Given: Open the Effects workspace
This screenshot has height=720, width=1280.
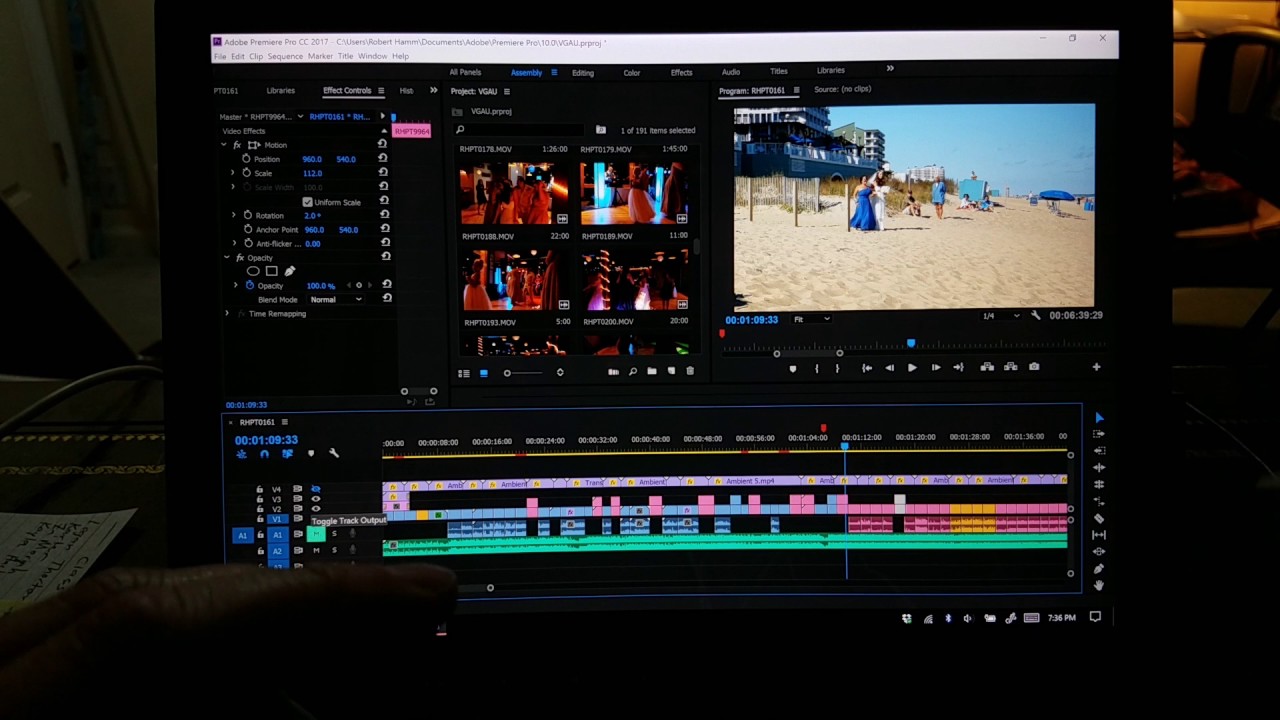Looking at the screenshot, I should coord(681,72).
